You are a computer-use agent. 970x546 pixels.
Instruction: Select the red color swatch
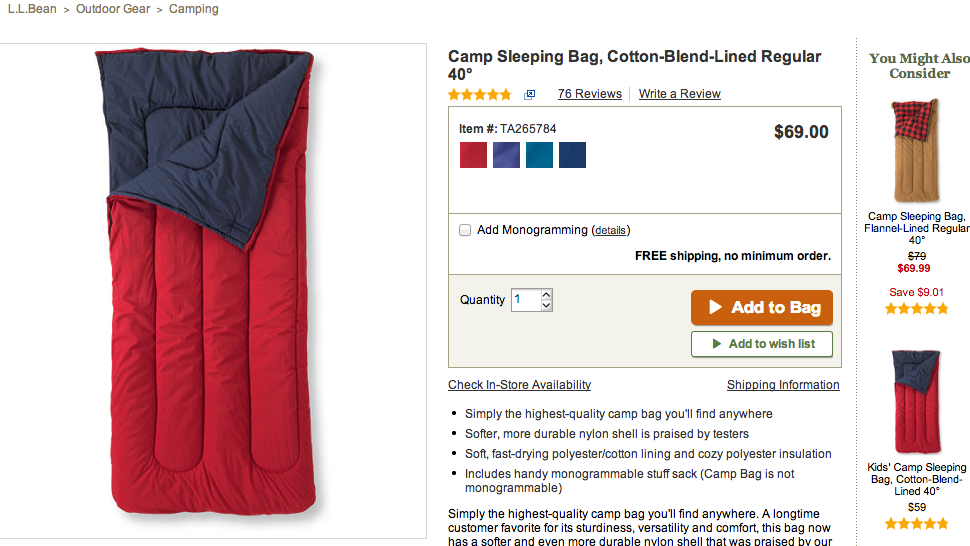(473, 155)
